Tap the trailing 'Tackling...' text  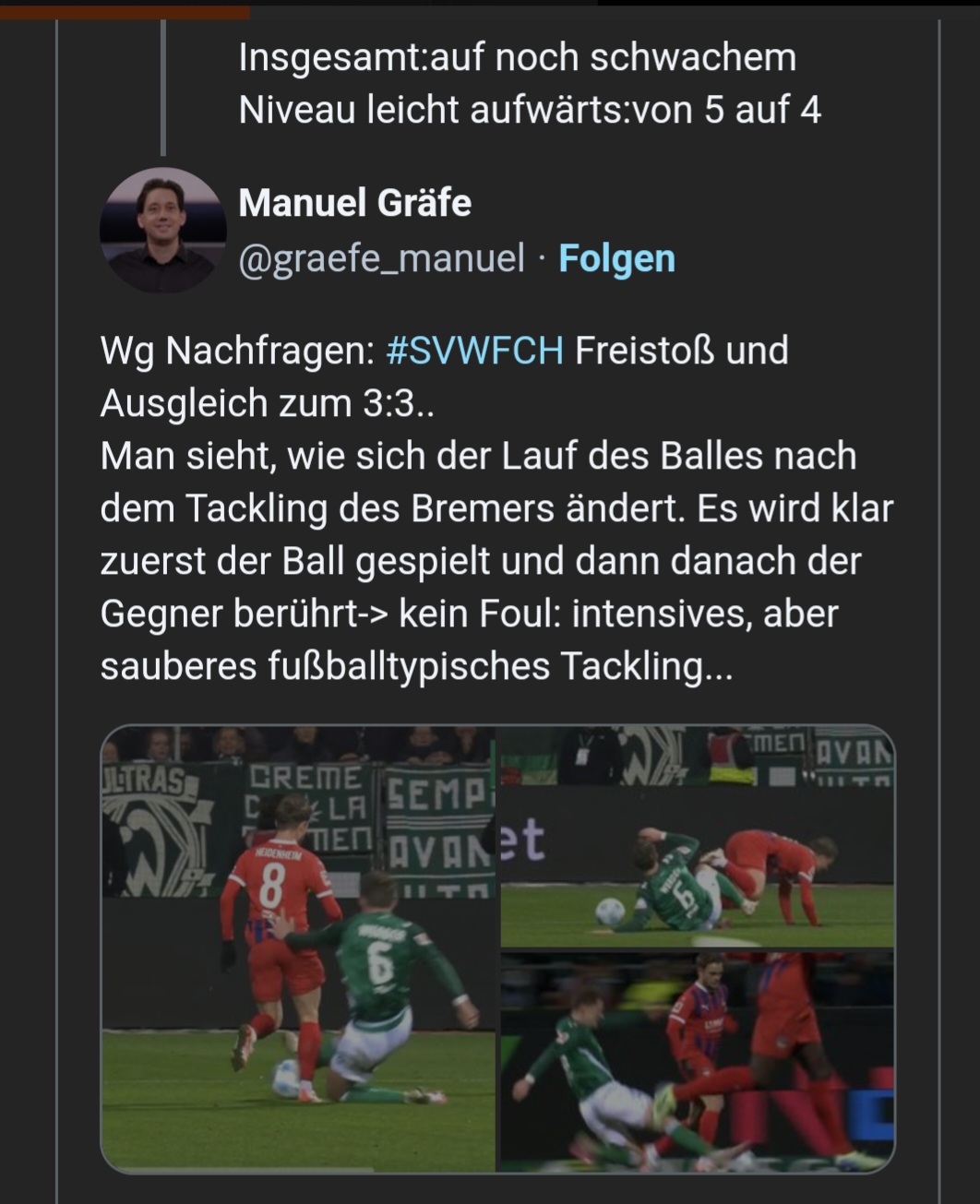click(647, 666)
